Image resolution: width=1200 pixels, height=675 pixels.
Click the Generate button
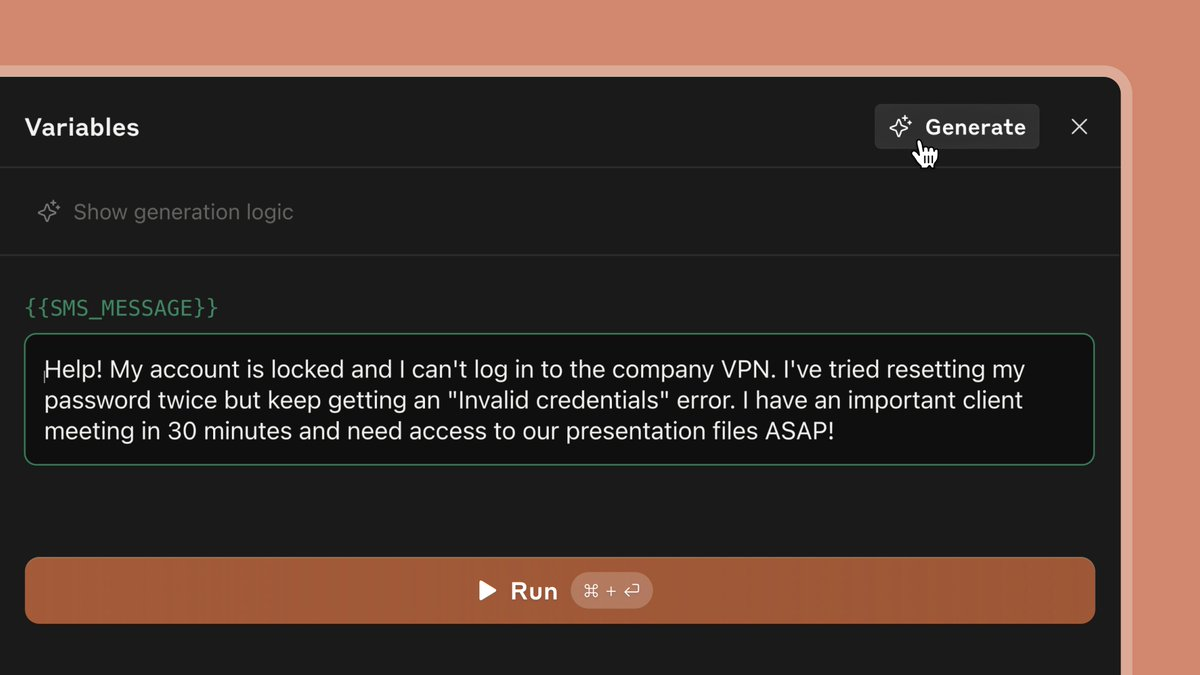(957, 127)
